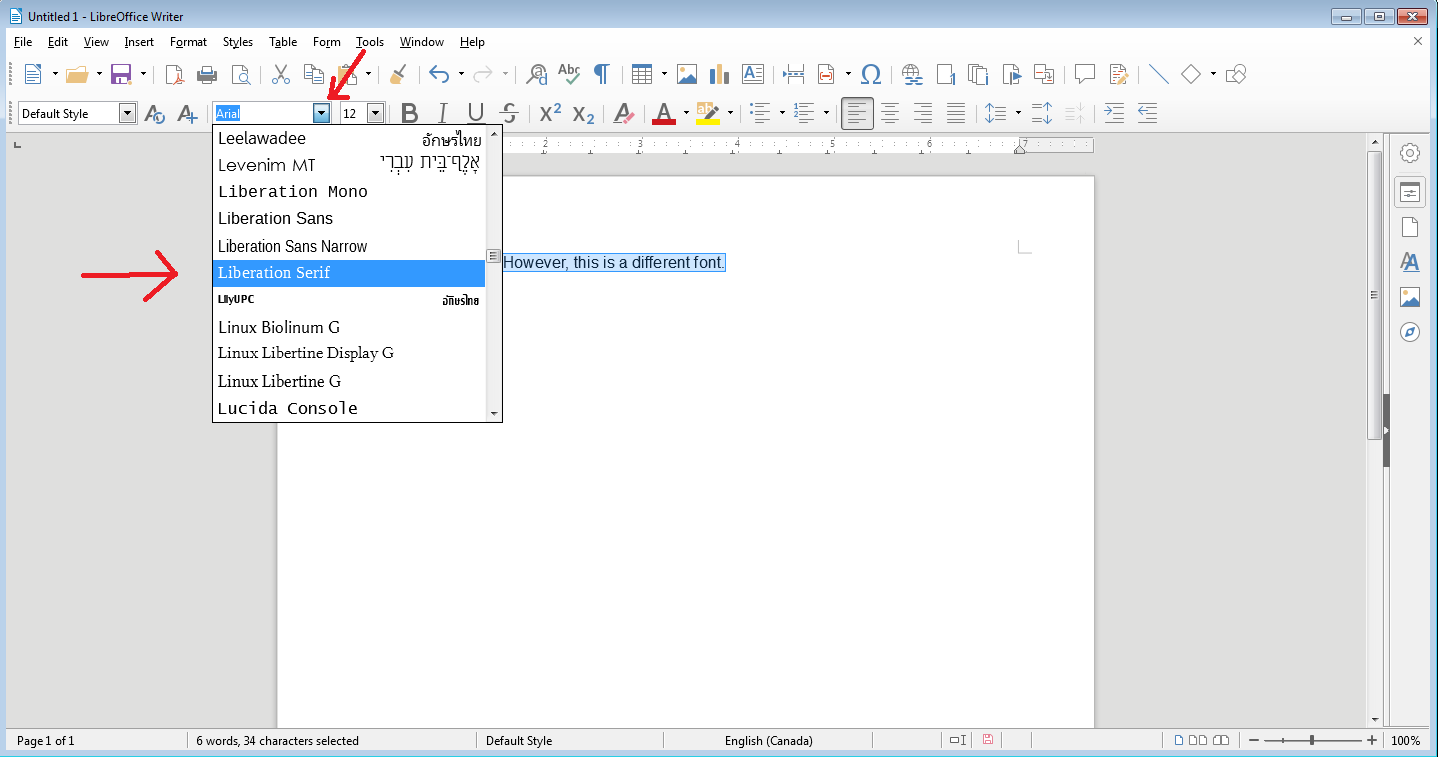This screenshot has width=1438, height=757.
Task: Insert a chart
Action: coord(719,74)
